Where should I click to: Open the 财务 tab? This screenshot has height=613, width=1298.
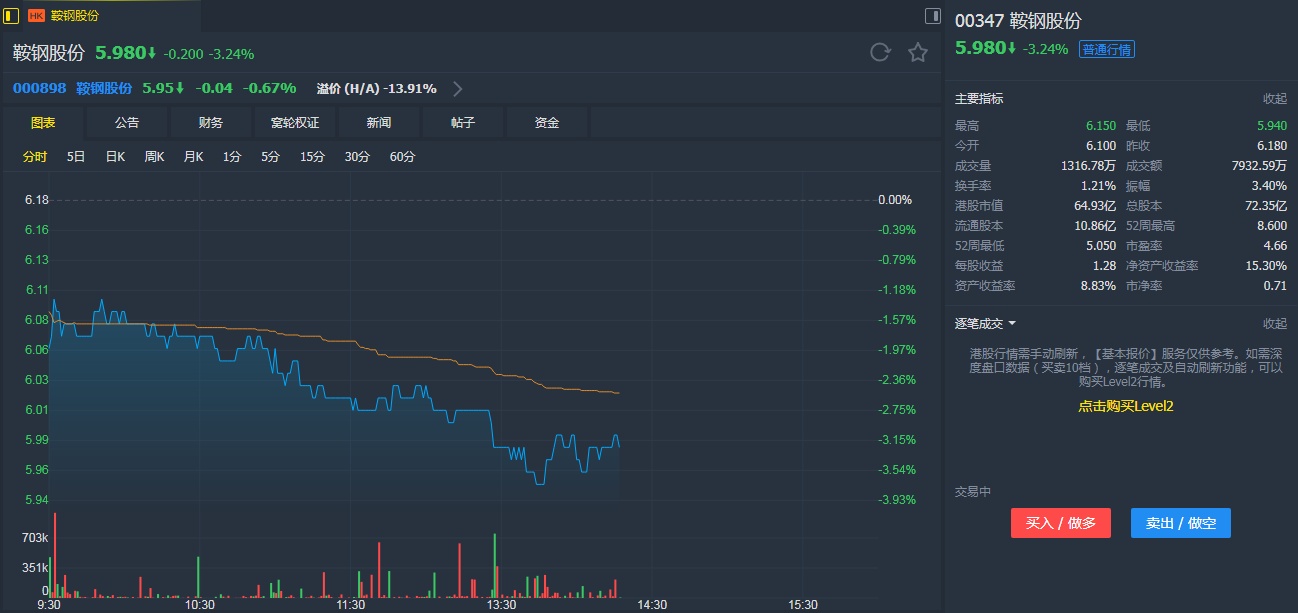(x=211, y=123)
